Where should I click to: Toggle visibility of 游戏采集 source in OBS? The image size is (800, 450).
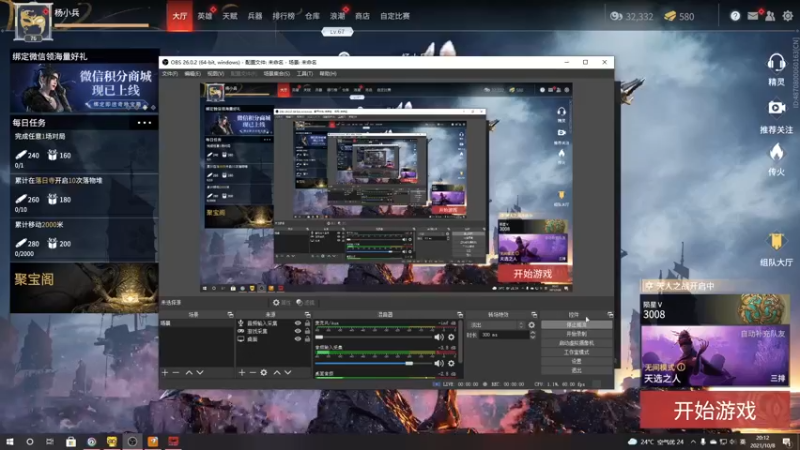[x=297, y=331]
